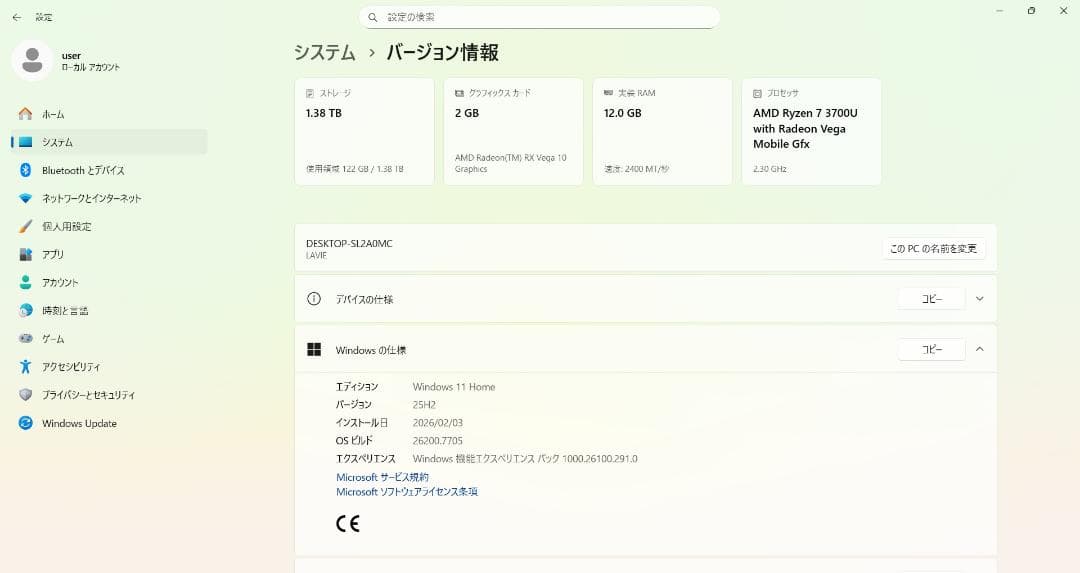This screenshot has width=1080, height=573.
Task: Click the Windows Update sync icon
Action: pyautogui.click(x=25, y=423)
